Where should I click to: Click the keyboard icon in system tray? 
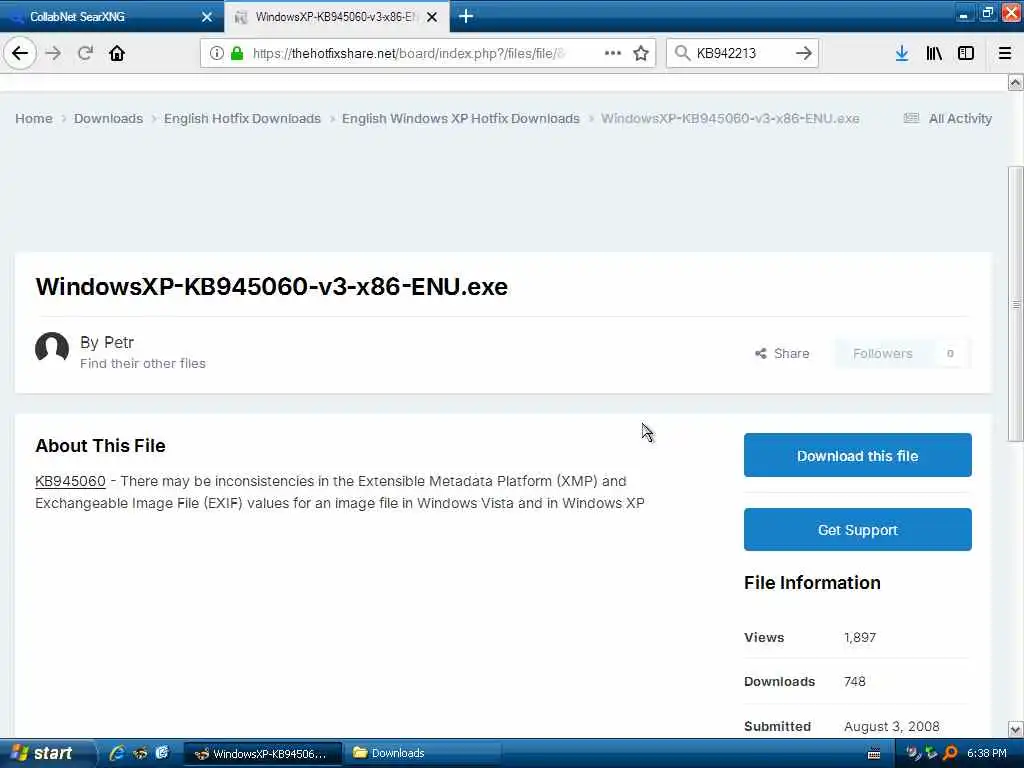pos(874,754)
